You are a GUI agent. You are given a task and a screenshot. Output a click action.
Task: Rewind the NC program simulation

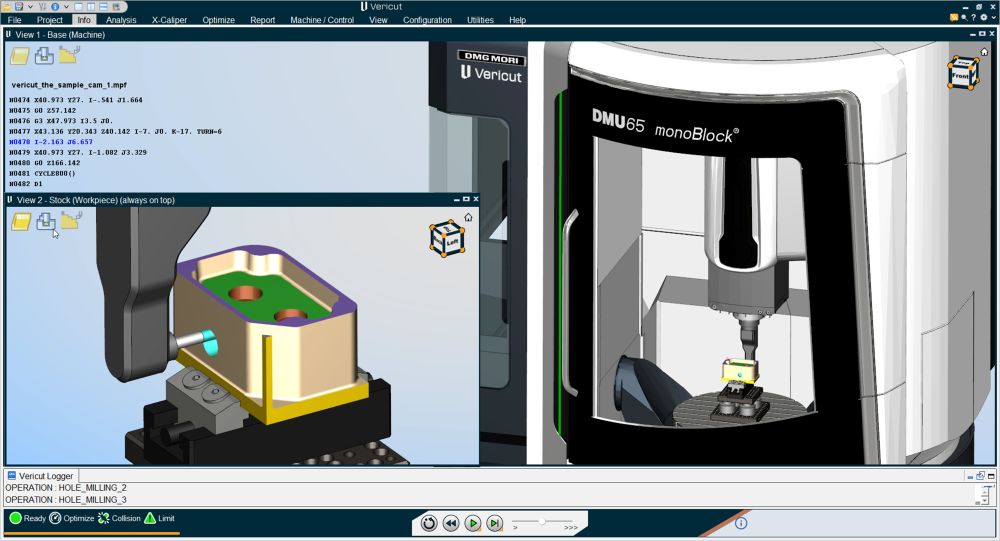(x=451, y=524)
